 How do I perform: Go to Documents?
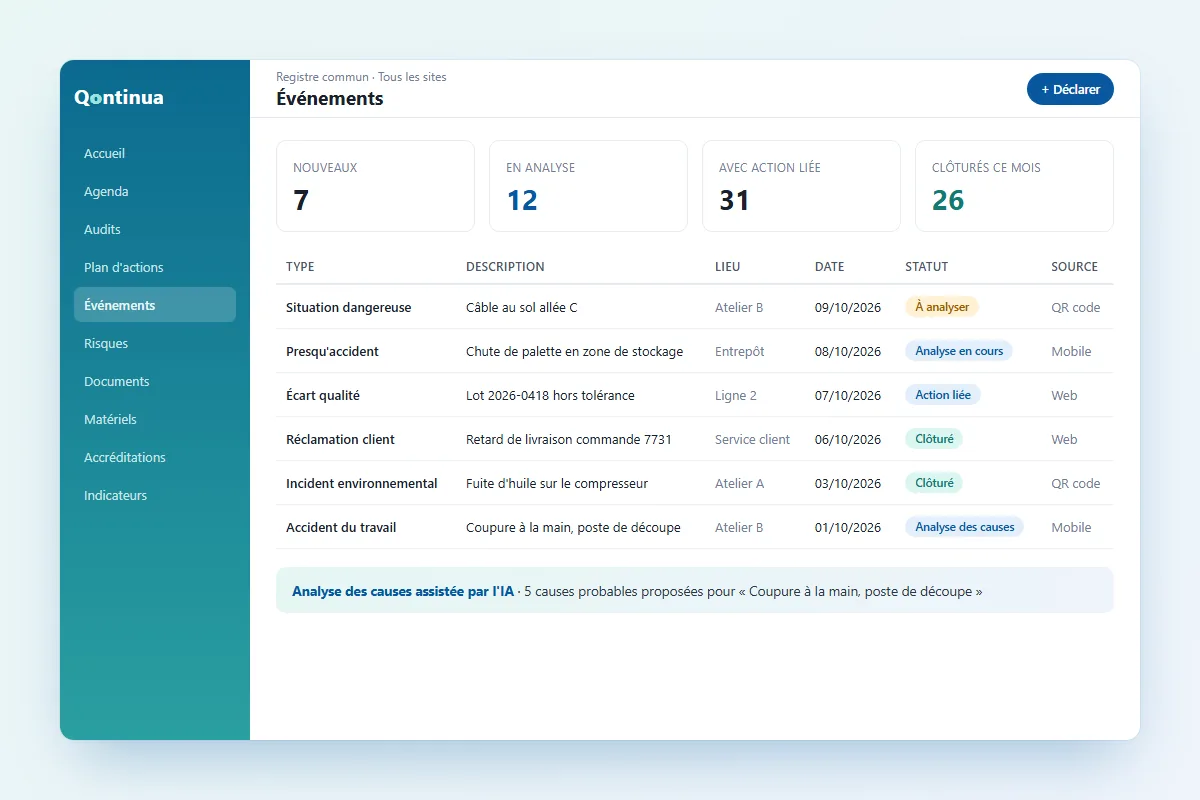pyautogui.click(x=155, y=382)
